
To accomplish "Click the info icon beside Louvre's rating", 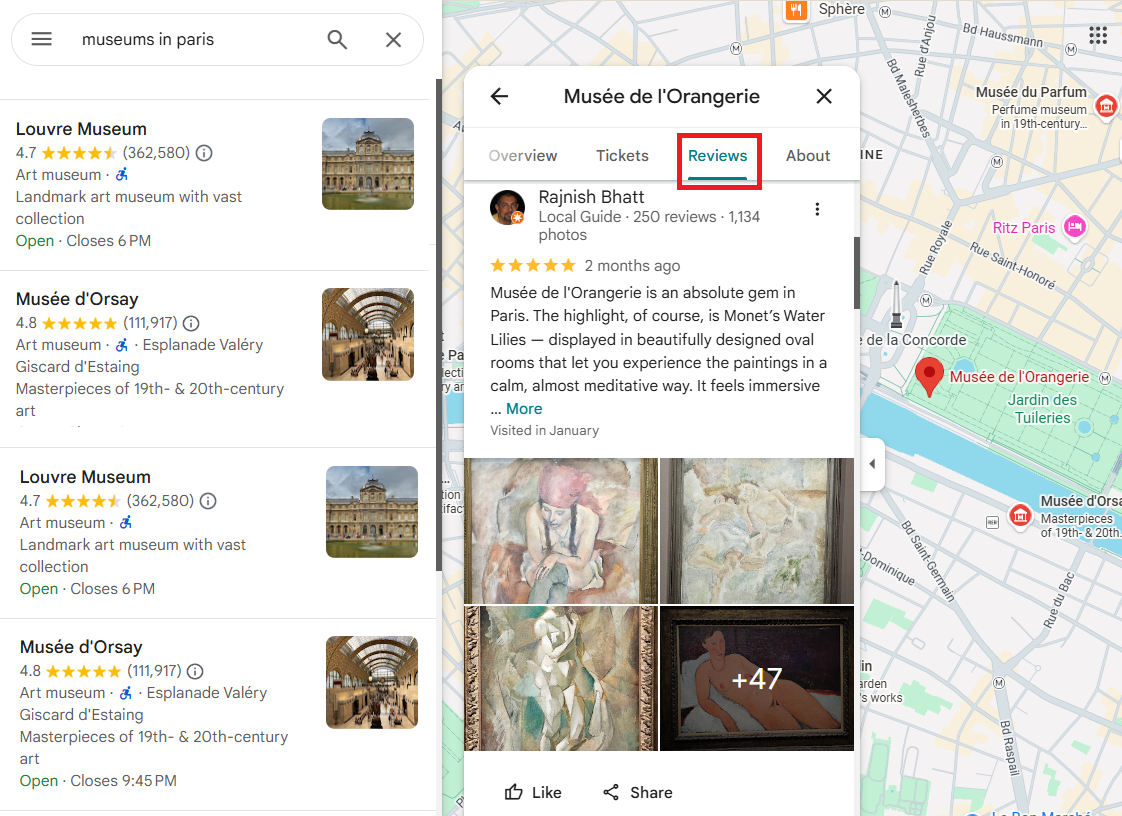I will coord(204,153).
